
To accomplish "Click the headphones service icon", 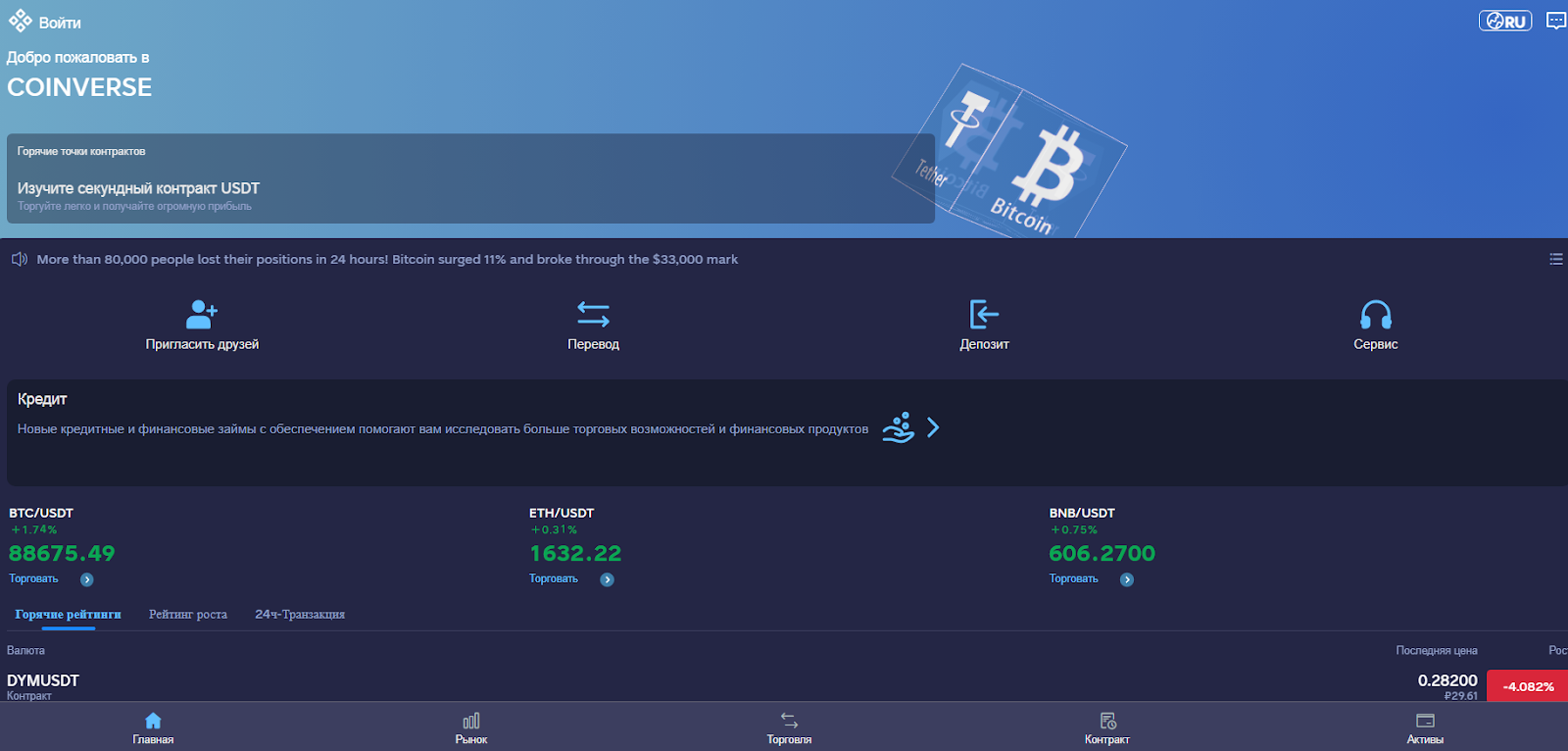I will (1376, 315).
